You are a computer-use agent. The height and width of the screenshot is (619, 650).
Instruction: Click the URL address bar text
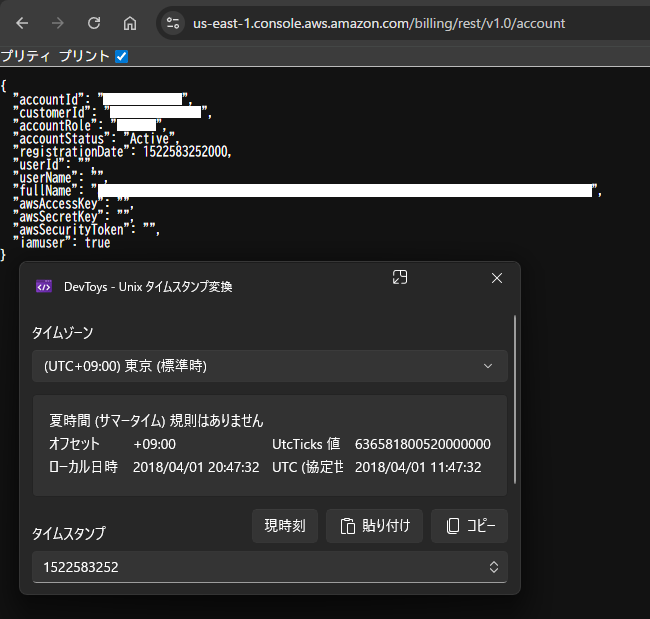click(x=379, y=23)
